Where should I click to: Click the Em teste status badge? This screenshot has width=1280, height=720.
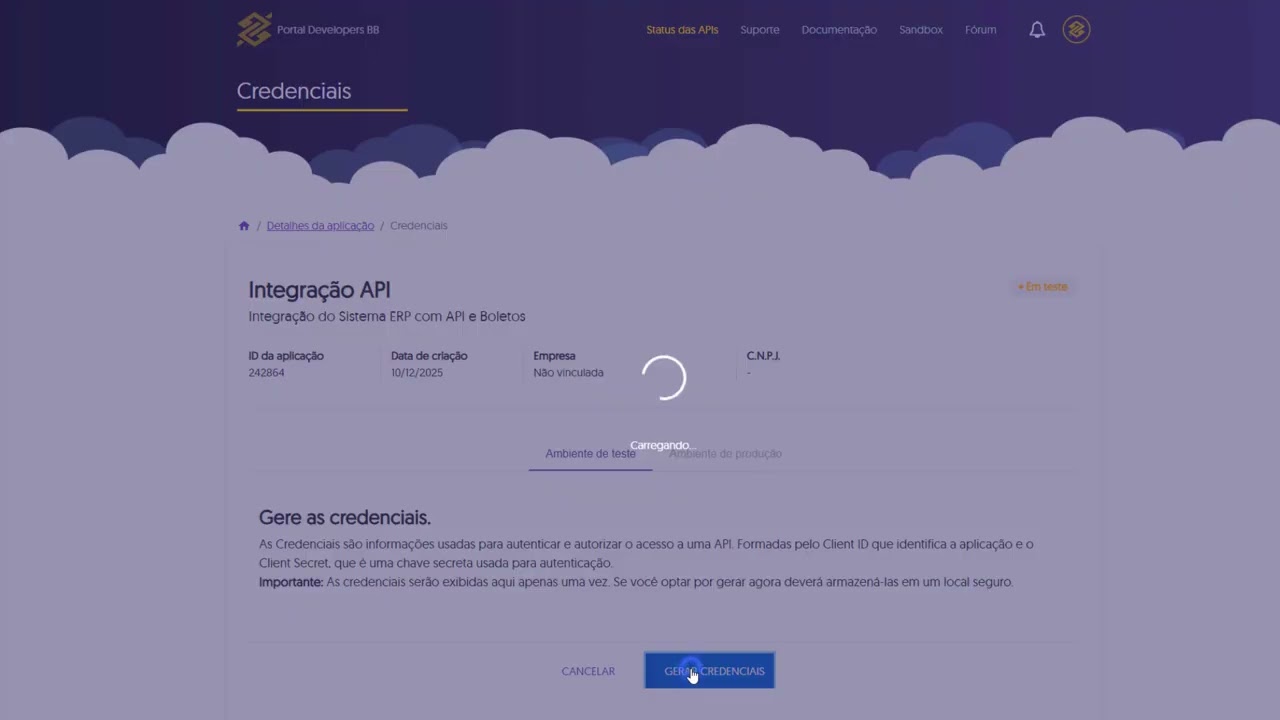1043,287
